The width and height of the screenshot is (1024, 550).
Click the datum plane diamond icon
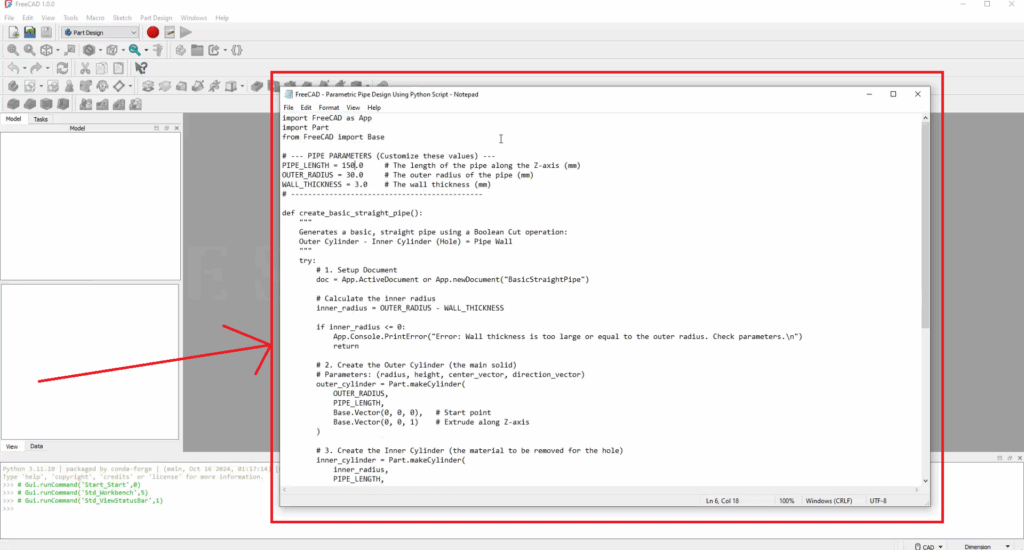119,86
